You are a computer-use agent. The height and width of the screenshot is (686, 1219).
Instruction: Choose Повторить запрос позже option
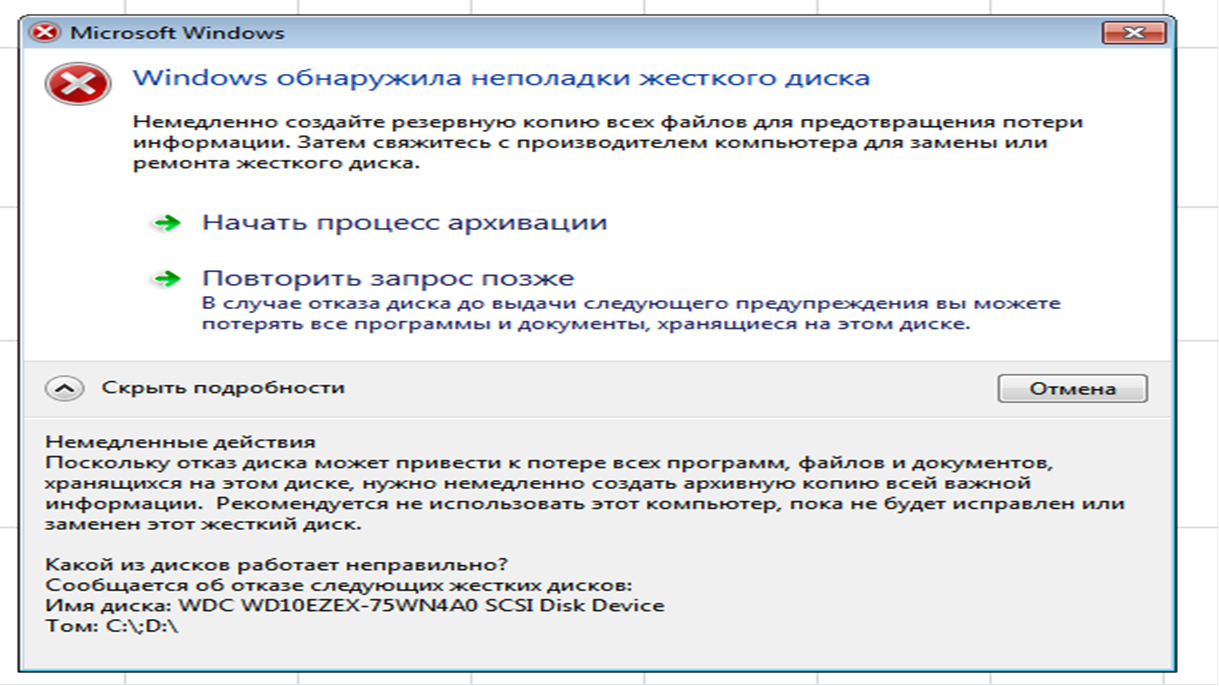coord(388,278)
